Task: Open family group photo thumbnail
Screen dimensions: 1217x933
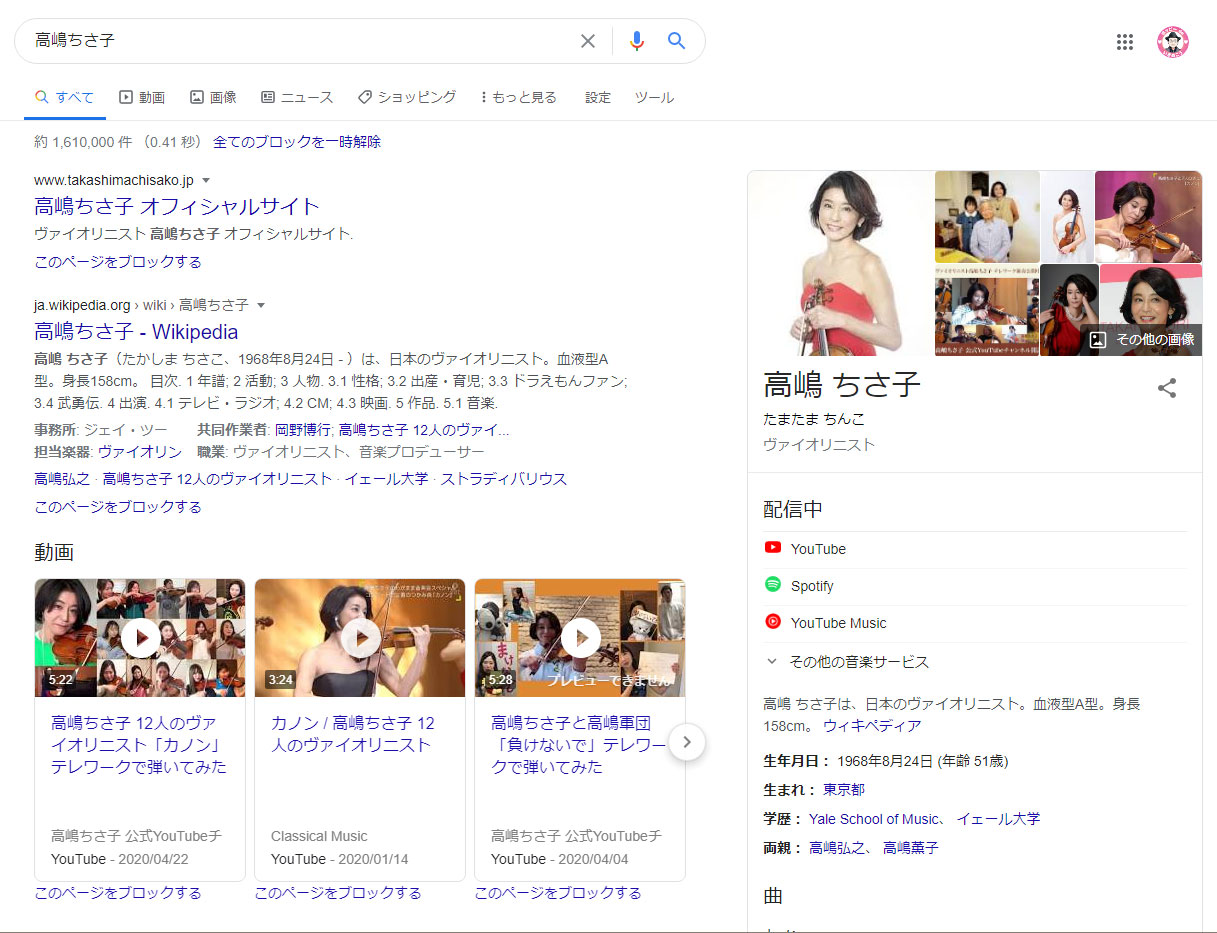Action: (x=987, y=217)
